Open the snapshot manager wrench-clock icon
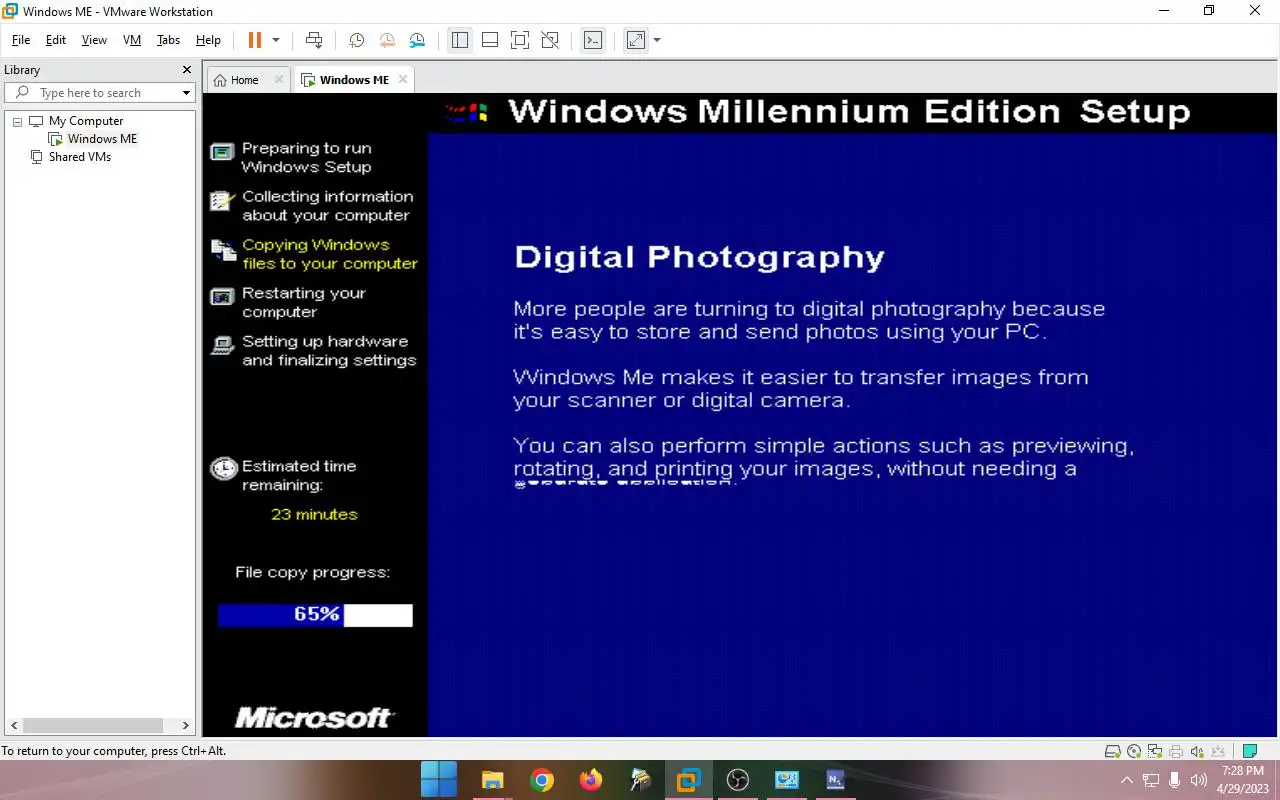Screen dimensions: 1280x800 [x=417, y=40]
